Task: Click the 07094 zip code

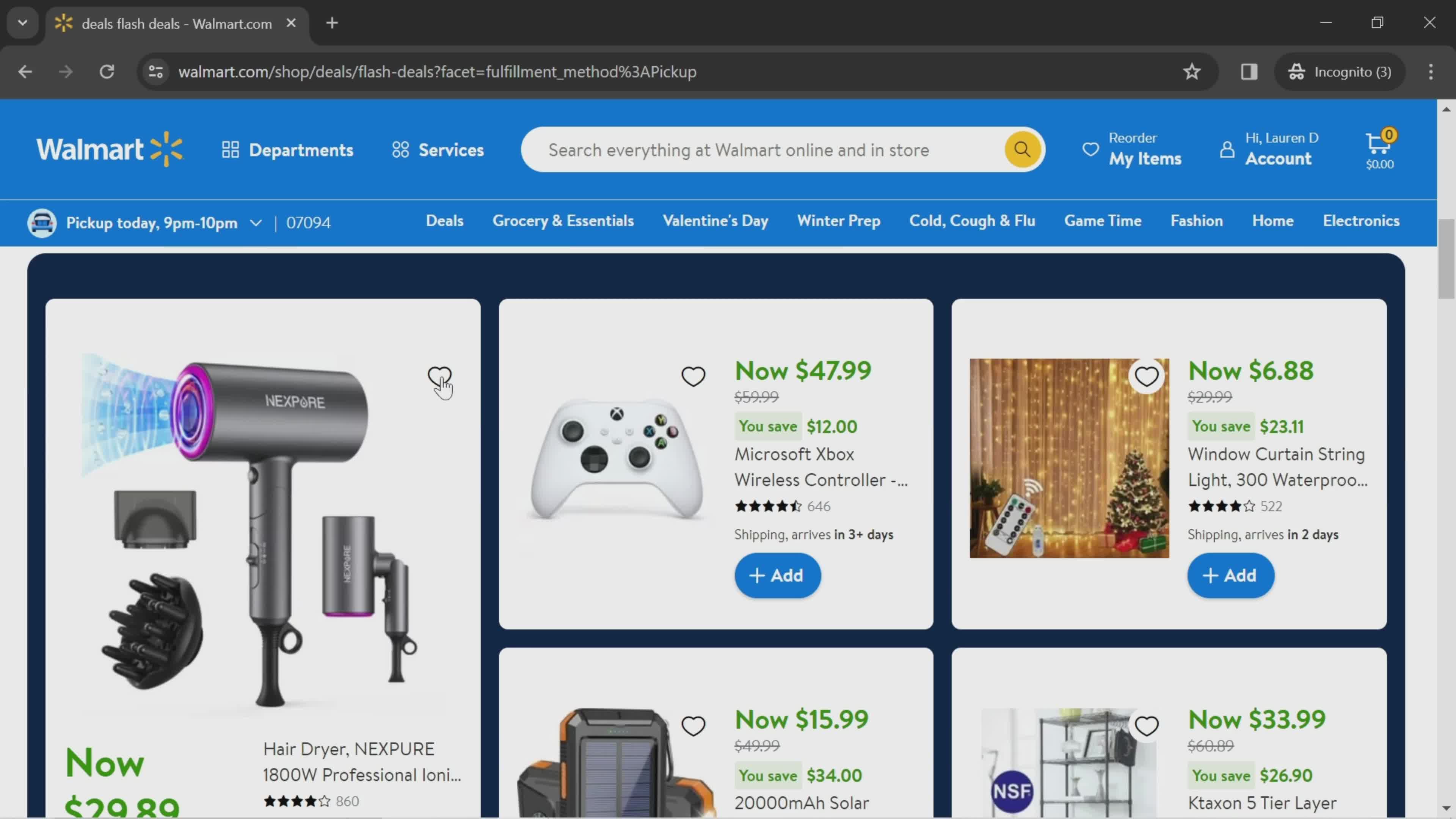Action: 308,223
